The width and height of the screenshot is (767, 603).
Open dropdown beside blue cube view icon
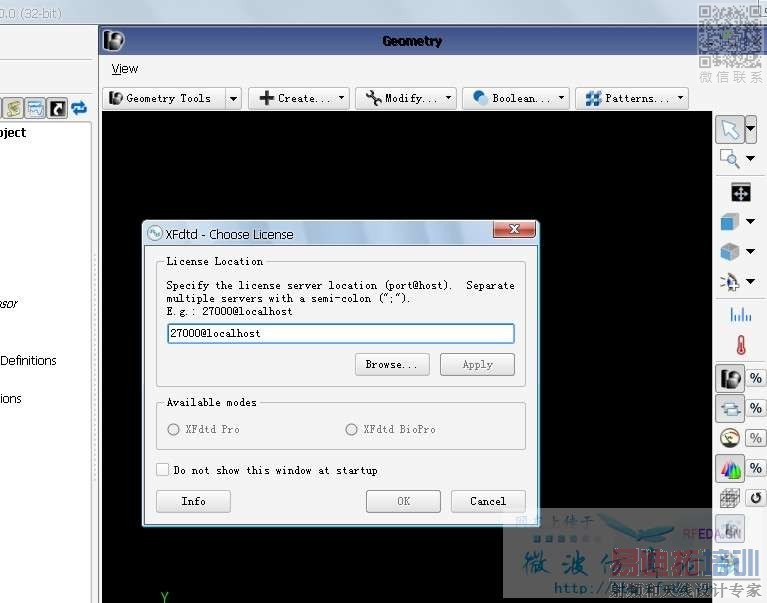(750, 222)
